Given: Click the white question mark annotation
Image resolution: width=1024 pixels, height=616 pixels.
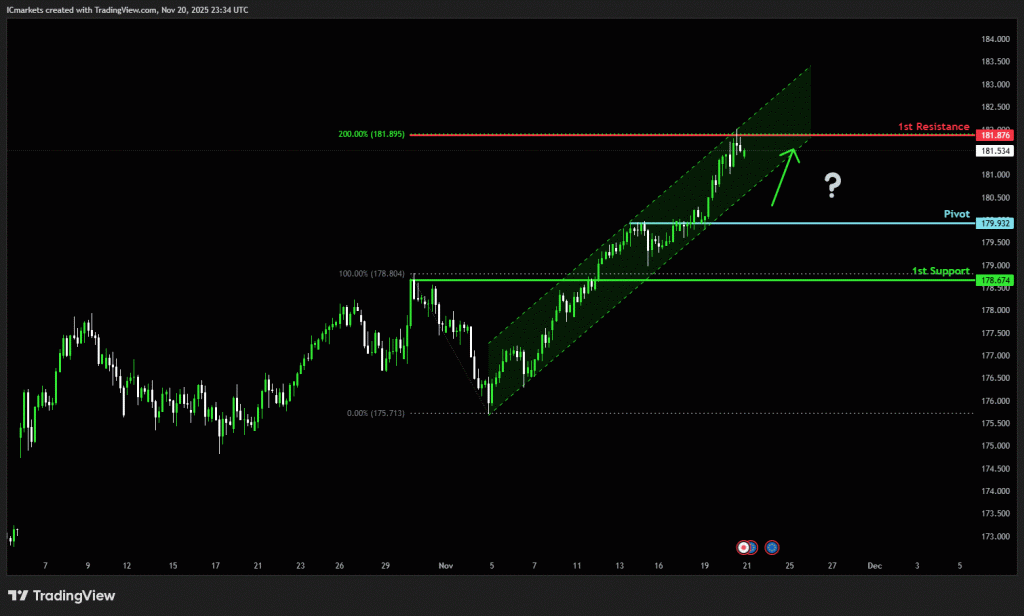Looking at the screenshot, I should (832, 183).
